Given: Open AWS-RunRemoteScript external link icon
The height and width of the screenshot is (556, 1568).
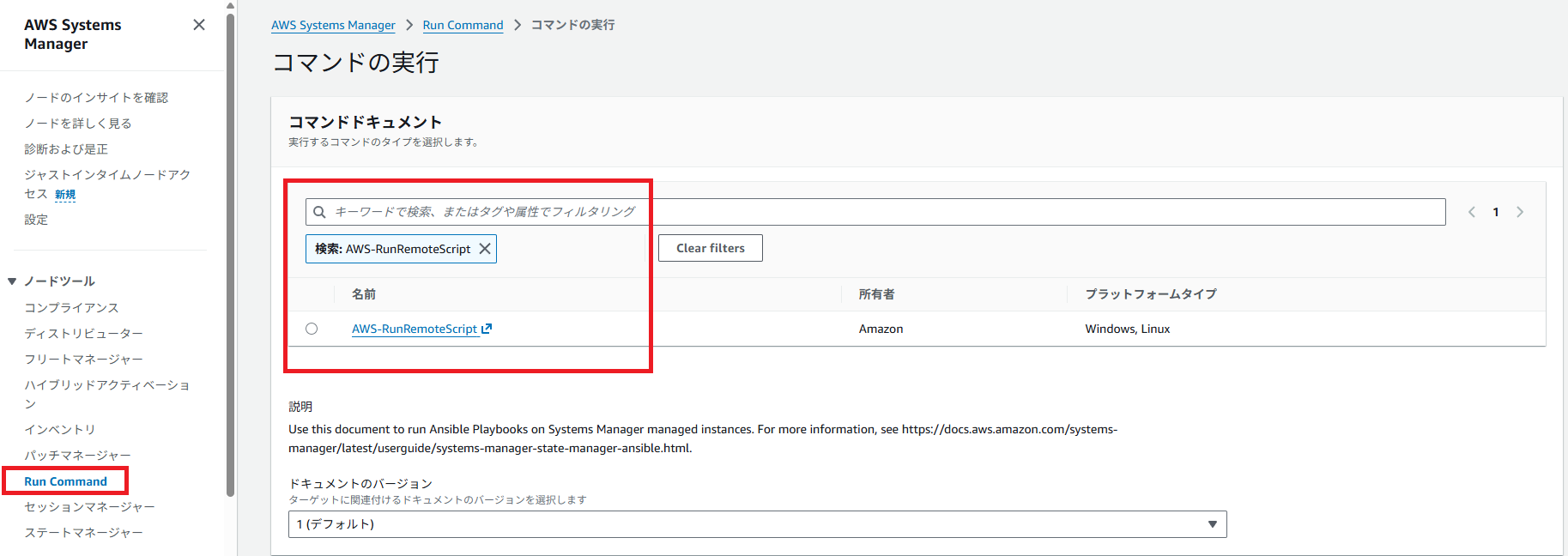Looking at the screenshot, I should 487,329.
